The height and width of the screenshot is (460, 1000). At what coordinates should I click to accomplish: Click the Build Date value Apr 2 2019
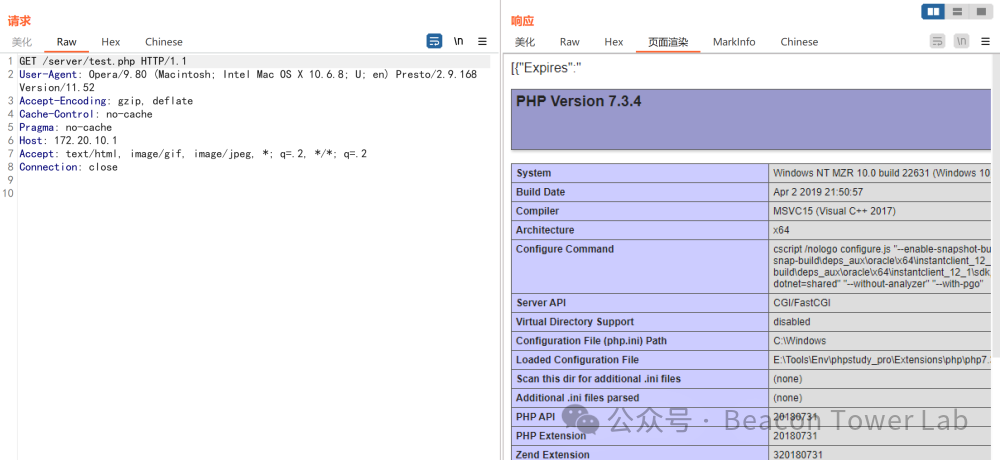(818, 192)
